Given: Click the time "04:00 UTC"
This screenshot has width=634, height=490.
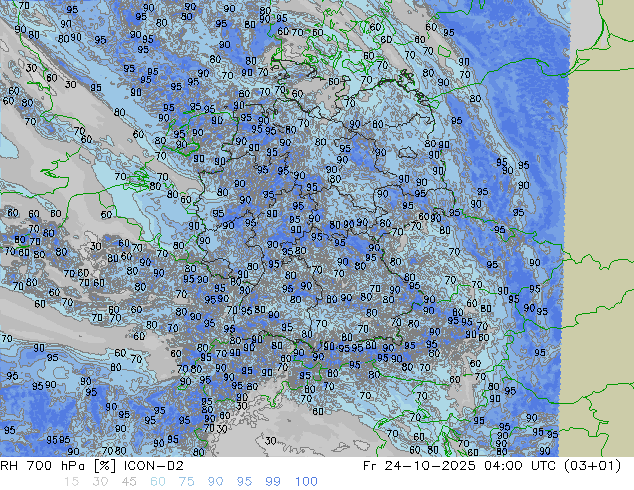Looking at the screenshot, I should pyautogui.click(x=521, y=466).
